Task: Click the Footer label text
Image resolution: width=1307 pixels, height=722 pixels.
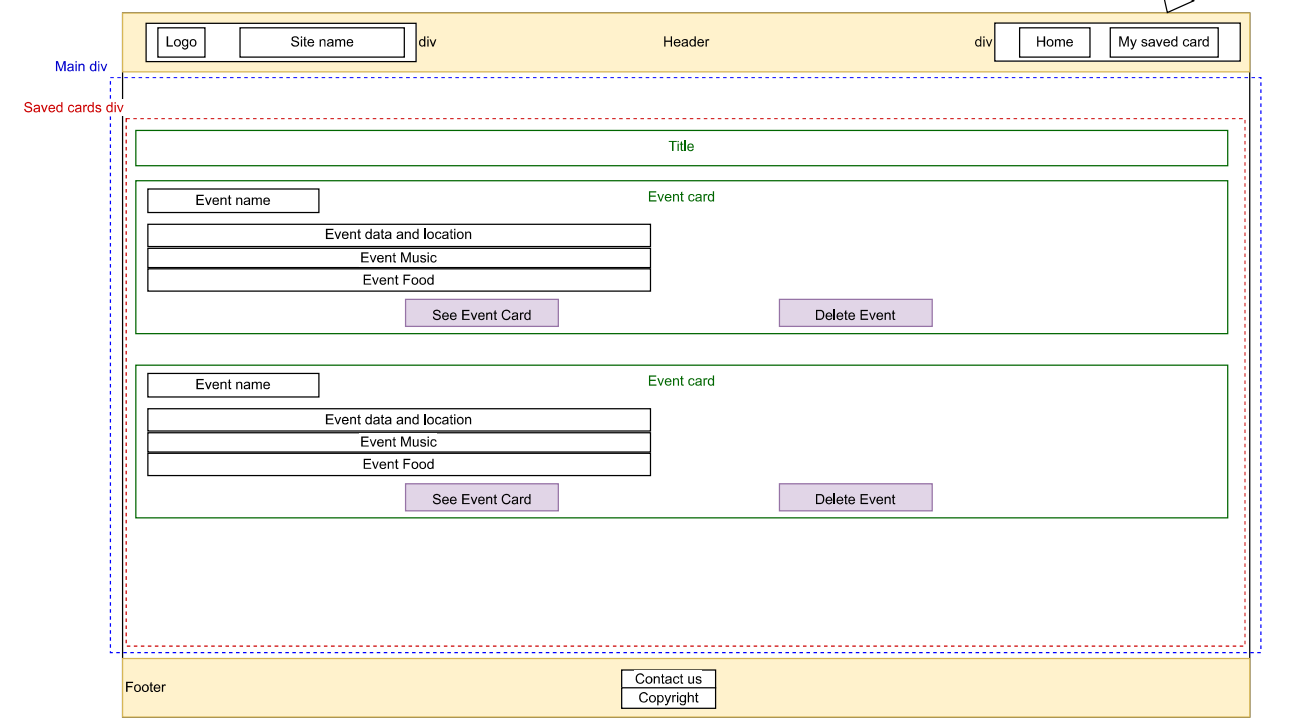Action: (x=146, y=687)
